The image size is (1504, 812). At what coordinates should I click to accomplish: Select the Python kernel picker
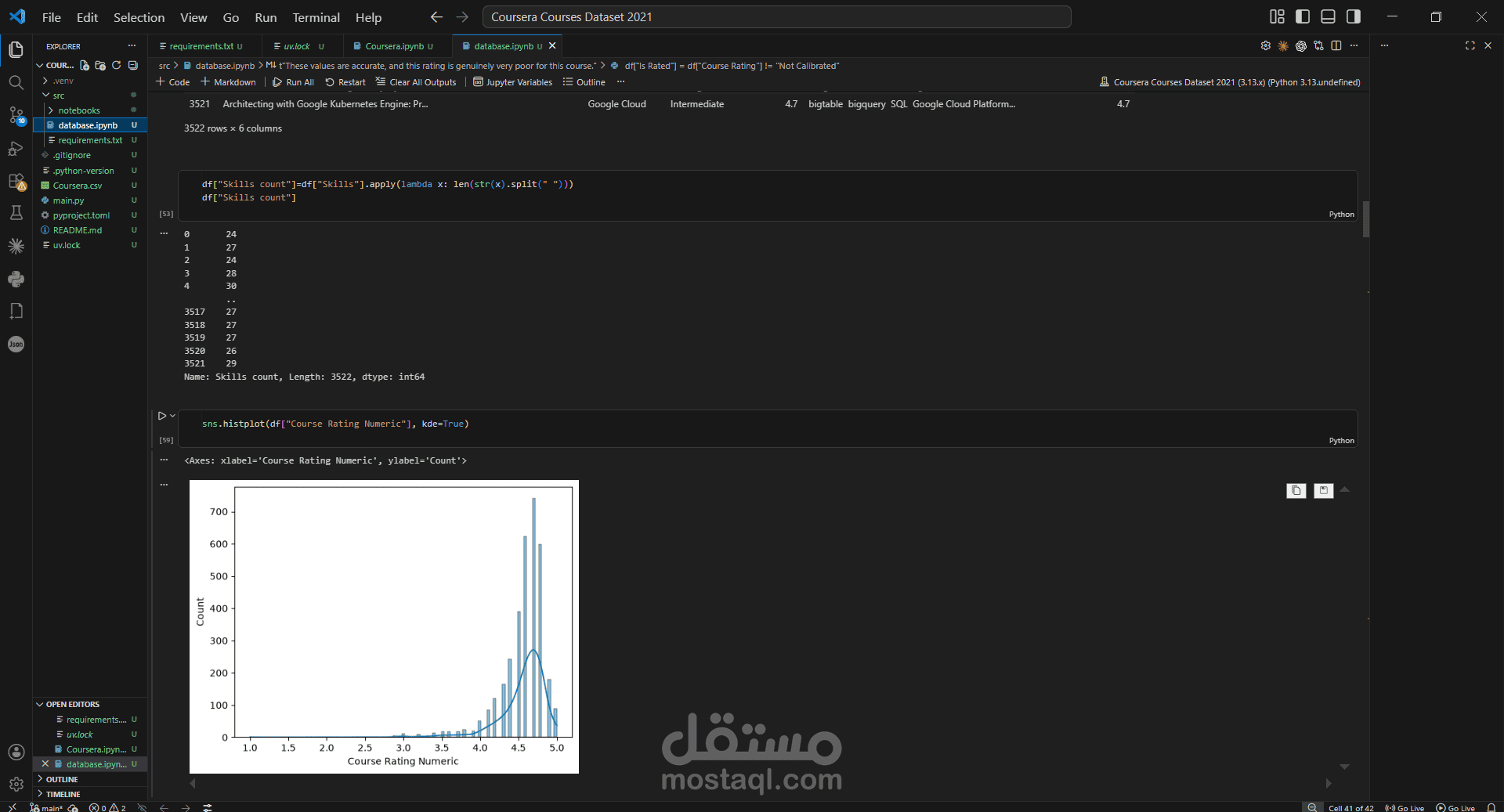pyautogui.click(x=1230, y=82)
